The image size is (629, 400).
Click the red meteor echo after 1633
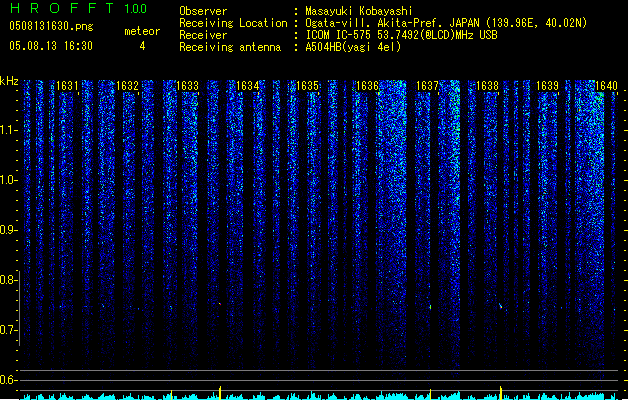click(220, 304)
